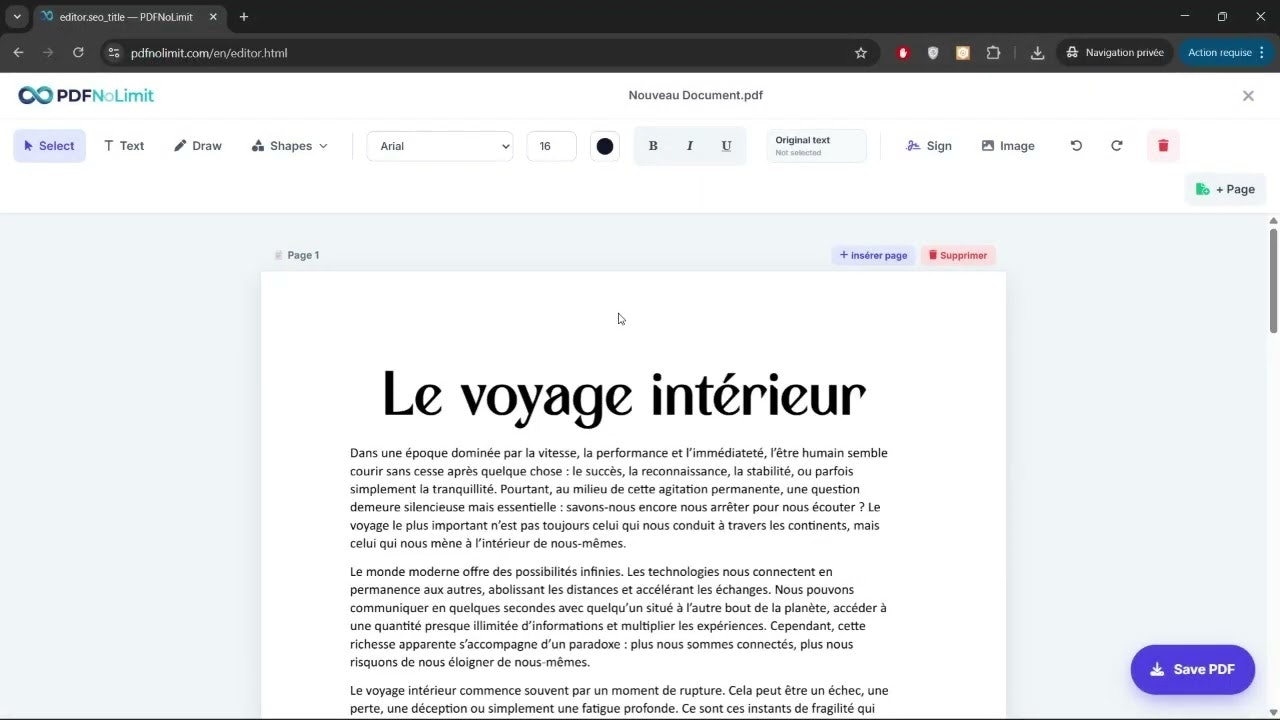Open the Arial font family dropdown
This screenshot has width=1280, height=720.
pyautogui.click(x=440, y=145)
